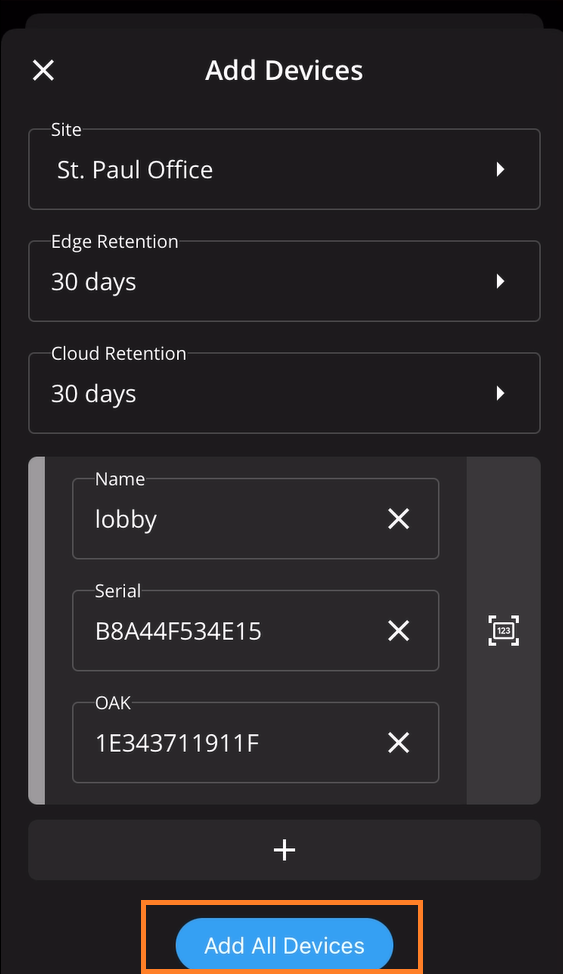Tap the Serial field label
The height and width of the screenshot is (974, 563).
(118, 591)
